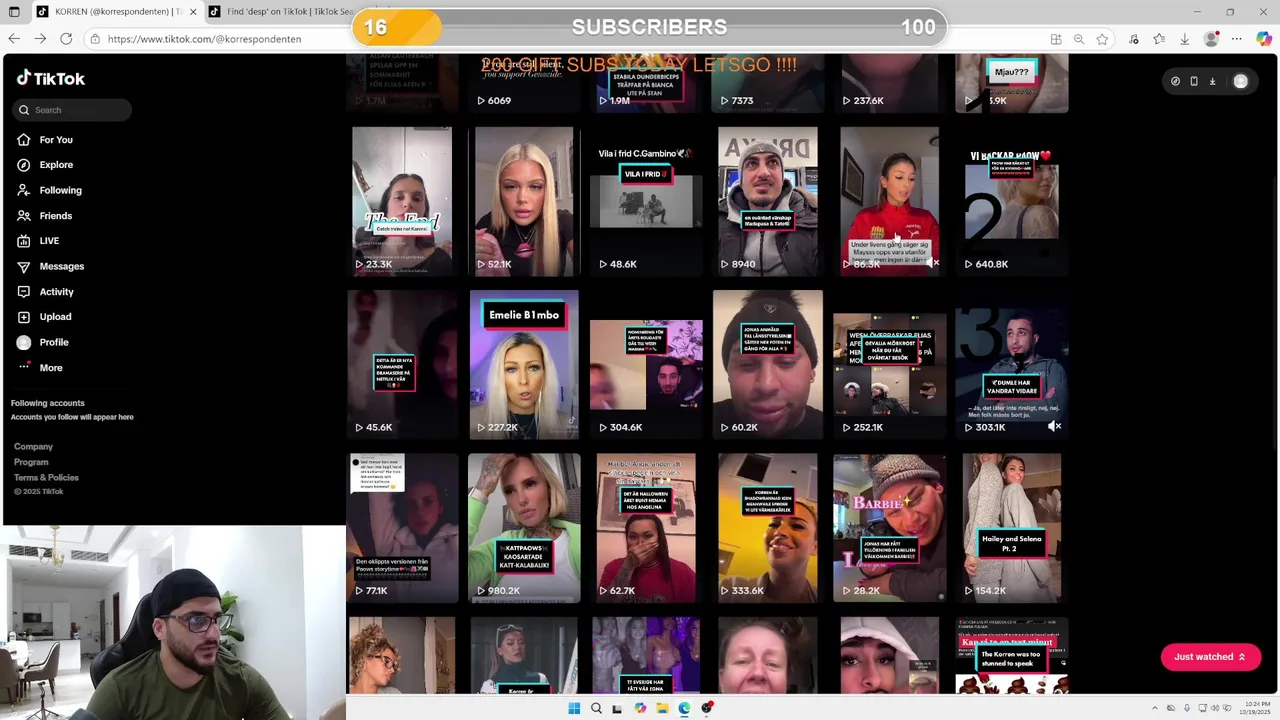Open the Windows Start menu
This screenshot has width=1280, height=720.
(x=574, y=708)
